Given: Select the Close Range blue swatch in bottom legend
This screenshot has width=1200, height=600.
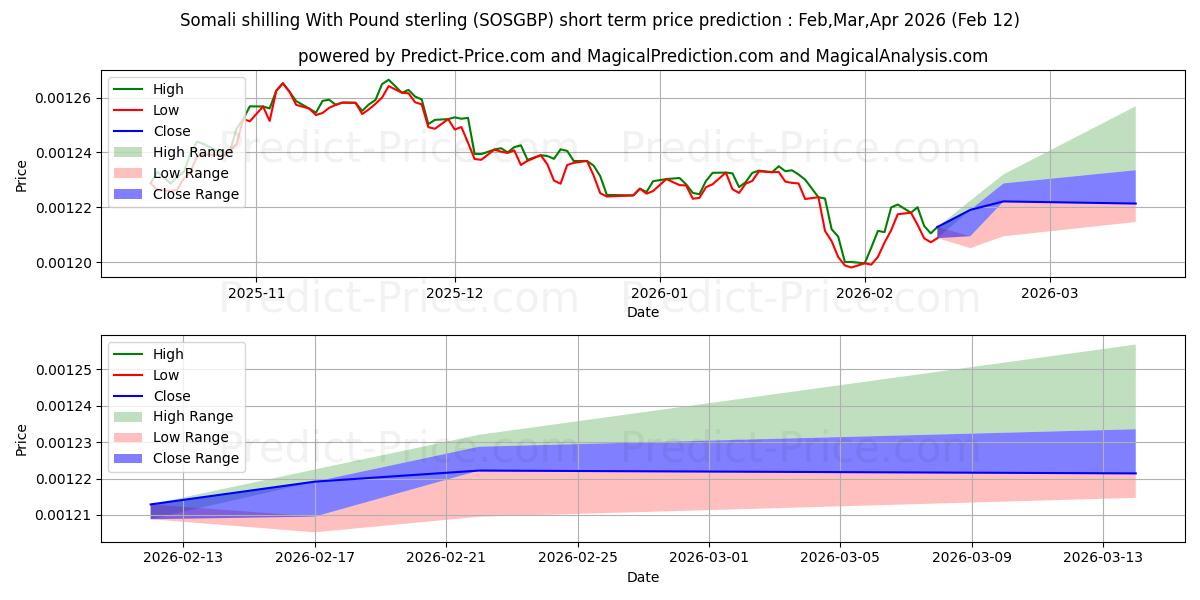Looking at the screenshot, I should coord(130,458).
